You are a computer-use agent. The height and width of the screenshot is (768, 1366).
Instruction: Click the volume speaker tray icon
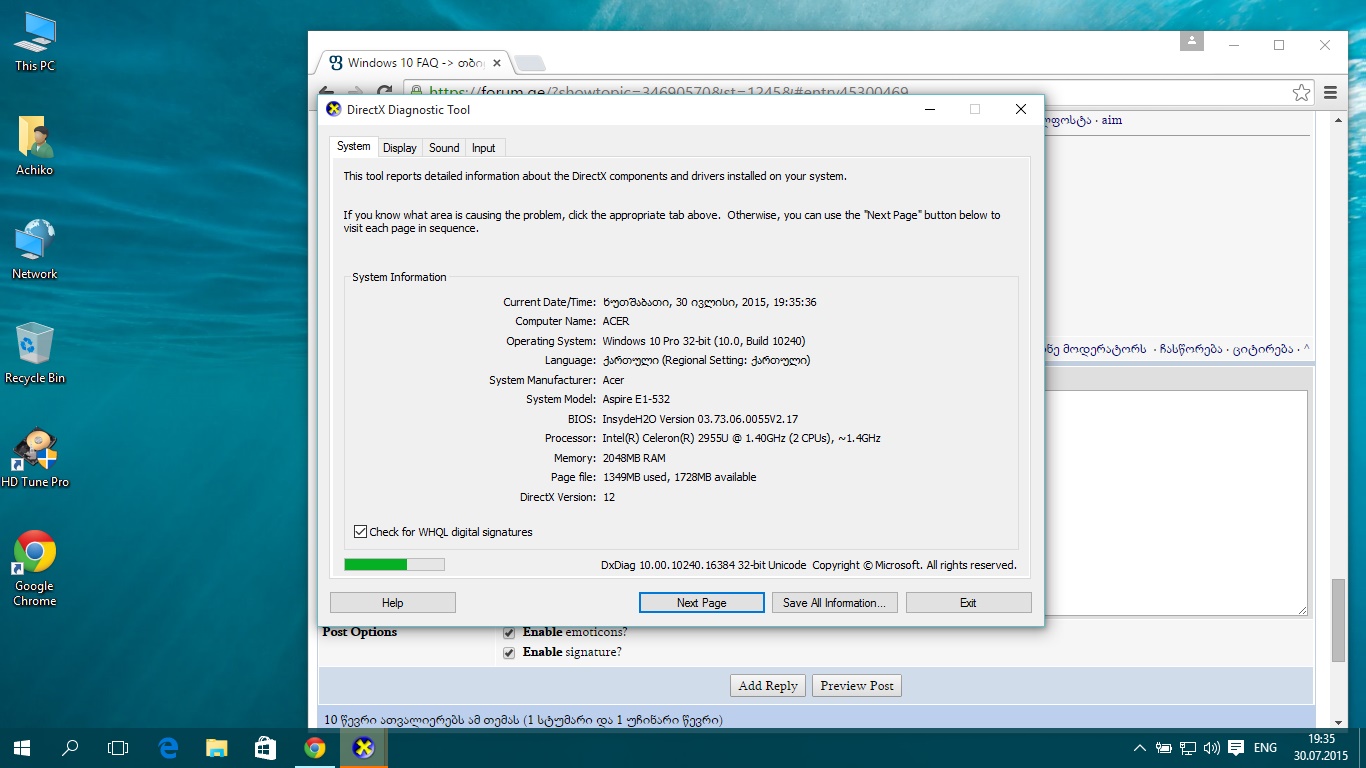(x=1212, y=748)
